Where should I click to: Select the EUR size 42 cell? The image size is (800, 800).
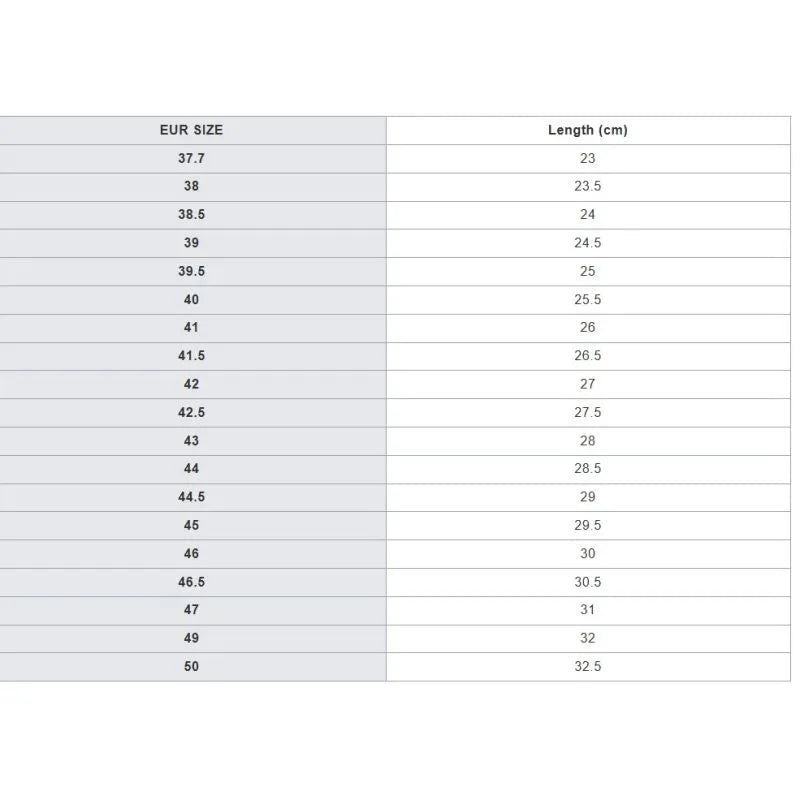(191, 384)
